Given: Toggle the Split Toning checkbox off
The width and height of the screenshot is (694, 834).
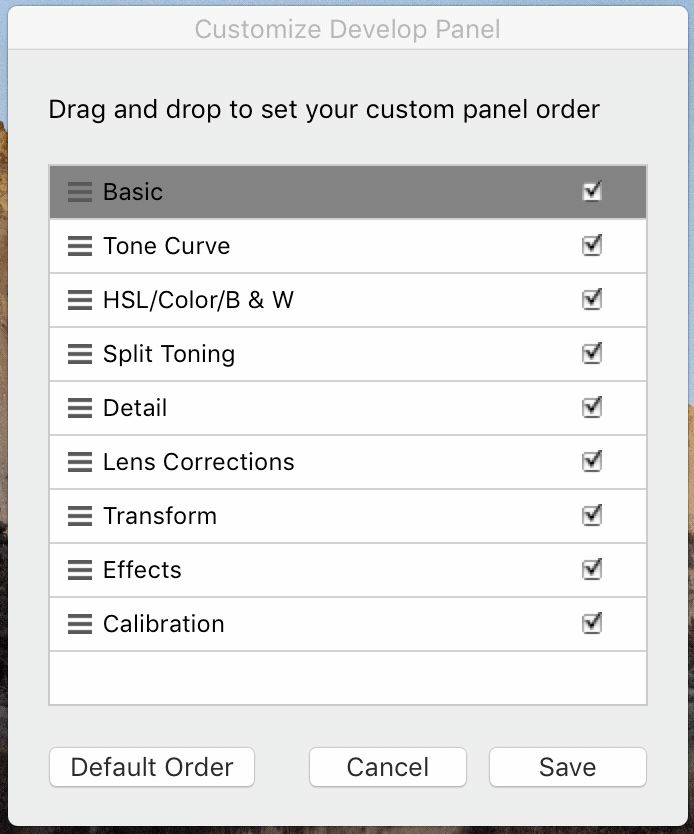Looking at the screenshot, I should pyautogui.click(x=592, y=354).
